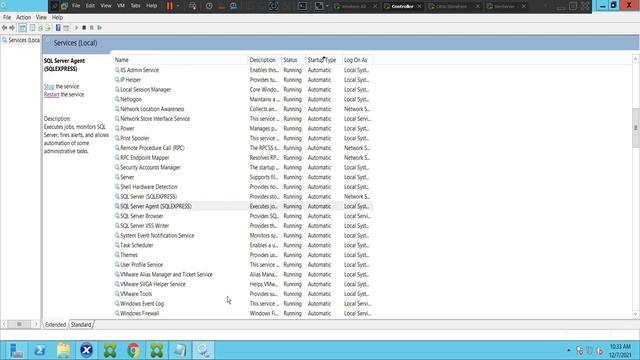Click the Stop Service square icon
Viewport: 640px width, 360px height.
[x=84, y=28]
